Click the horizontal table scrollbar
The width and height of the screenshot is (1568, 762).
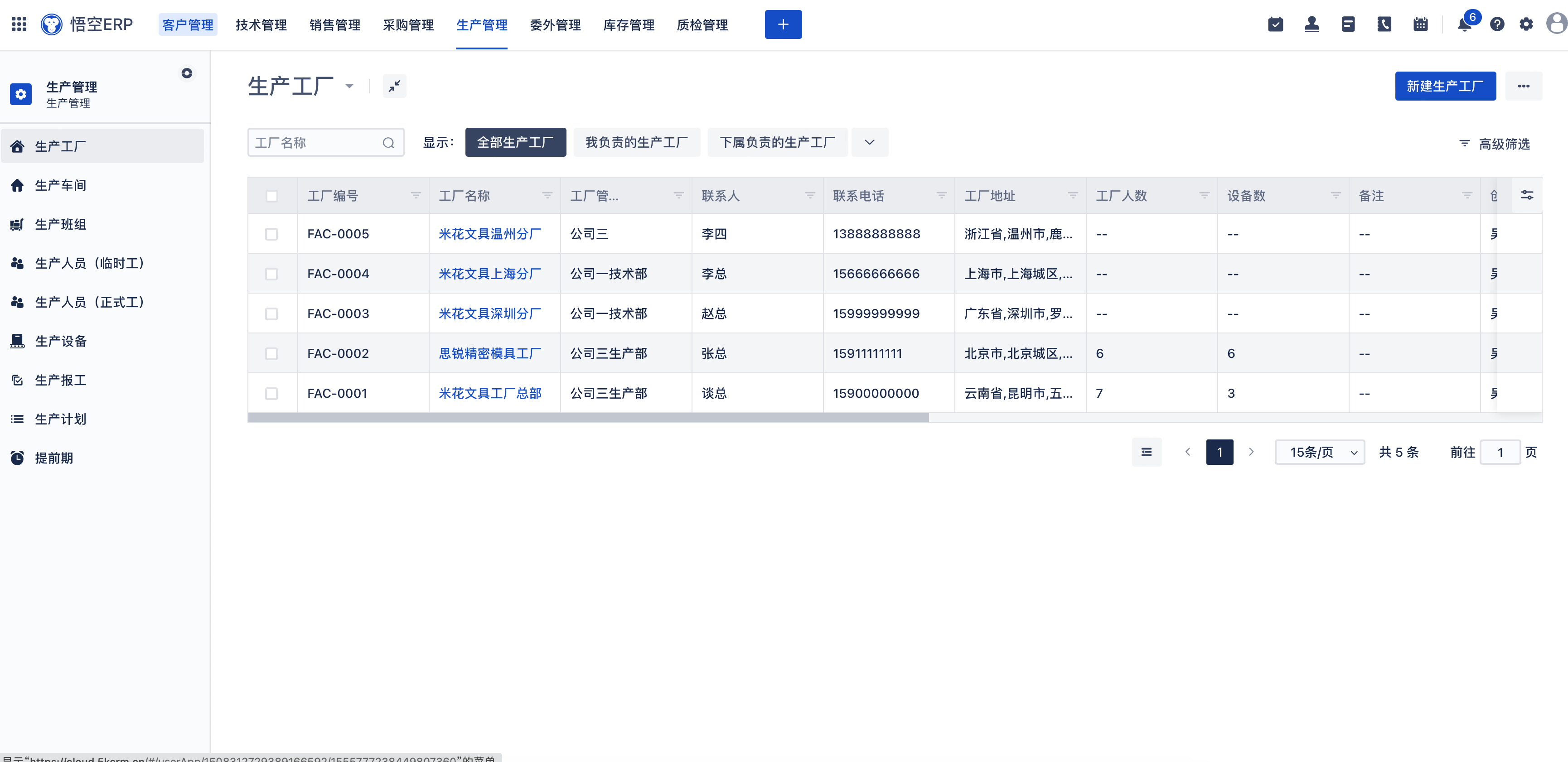588,418
